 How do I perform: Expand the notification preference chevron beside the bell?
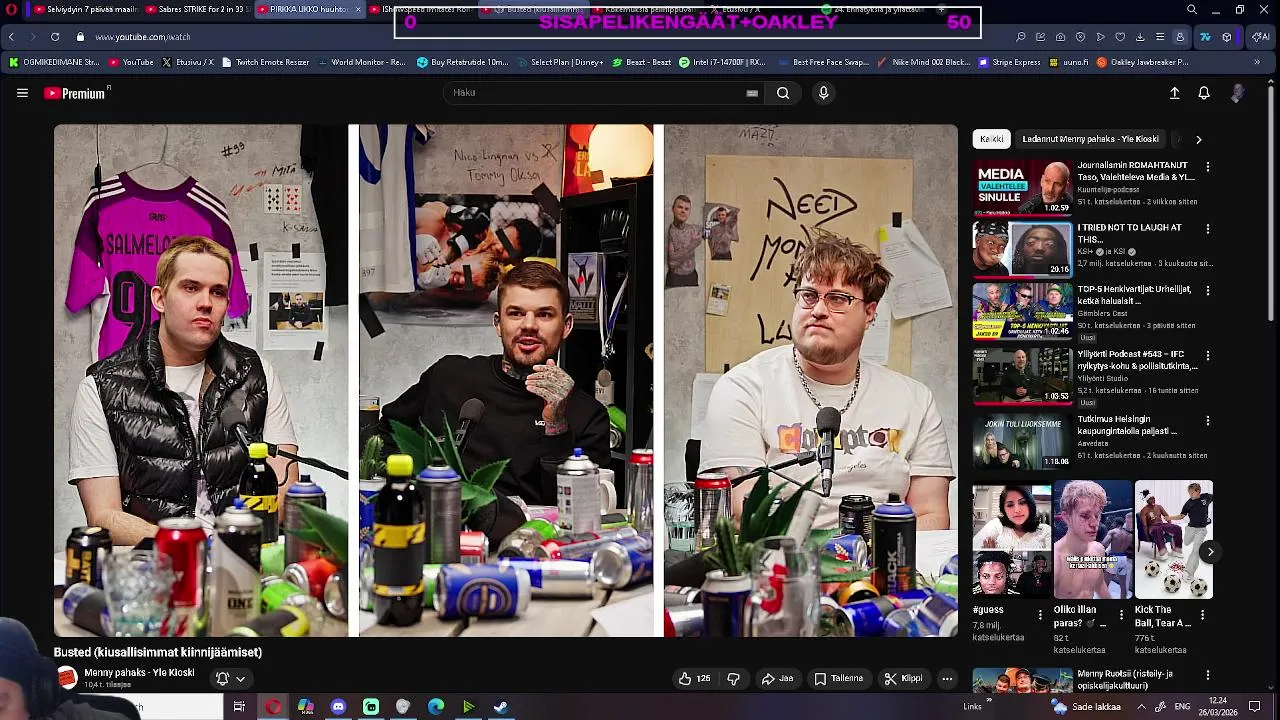tap(240, 679)
